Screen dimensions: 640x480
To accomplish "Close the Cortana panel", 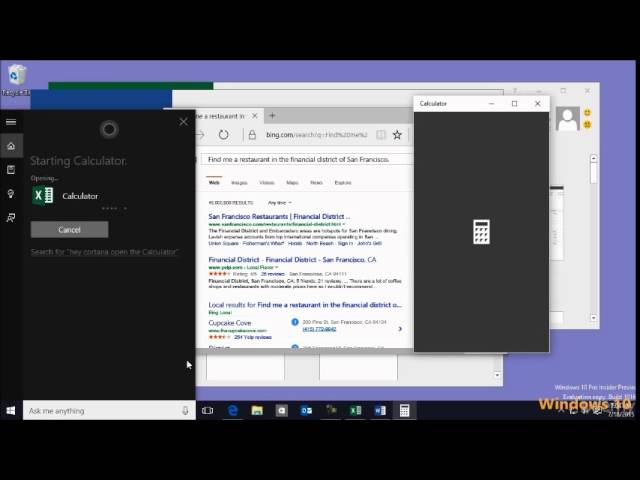I will [183, 122].
